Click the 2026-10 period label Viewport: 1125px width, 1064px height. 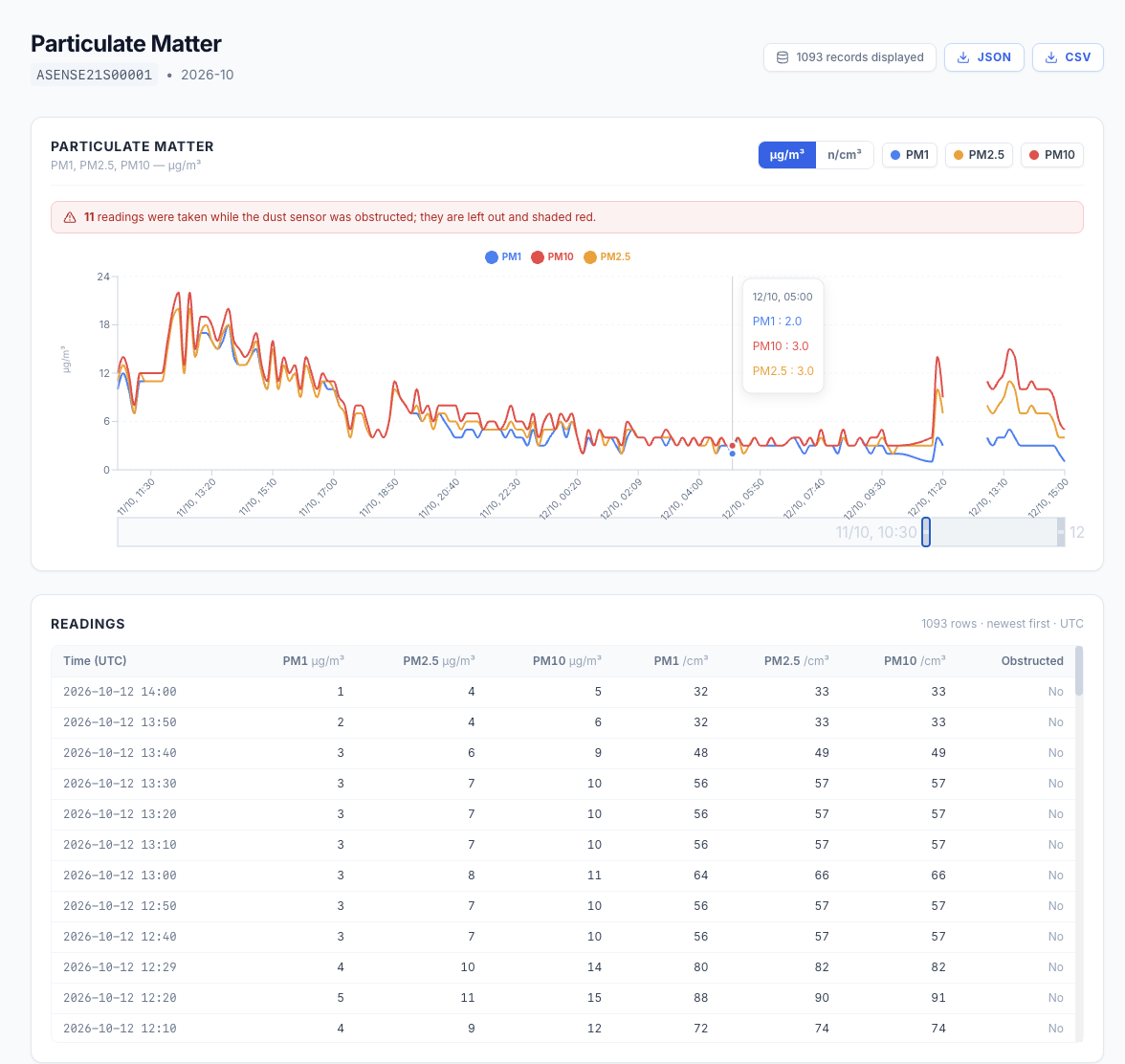point(208,75)
